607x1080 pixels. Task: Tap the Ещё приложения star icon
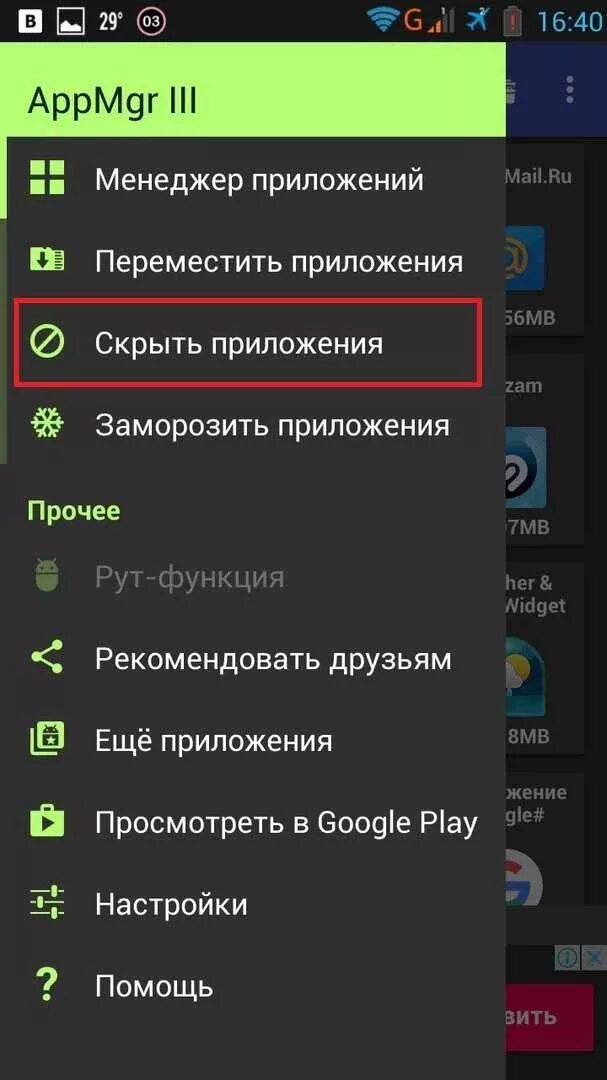pyautogui.click(x=47, y=738)
